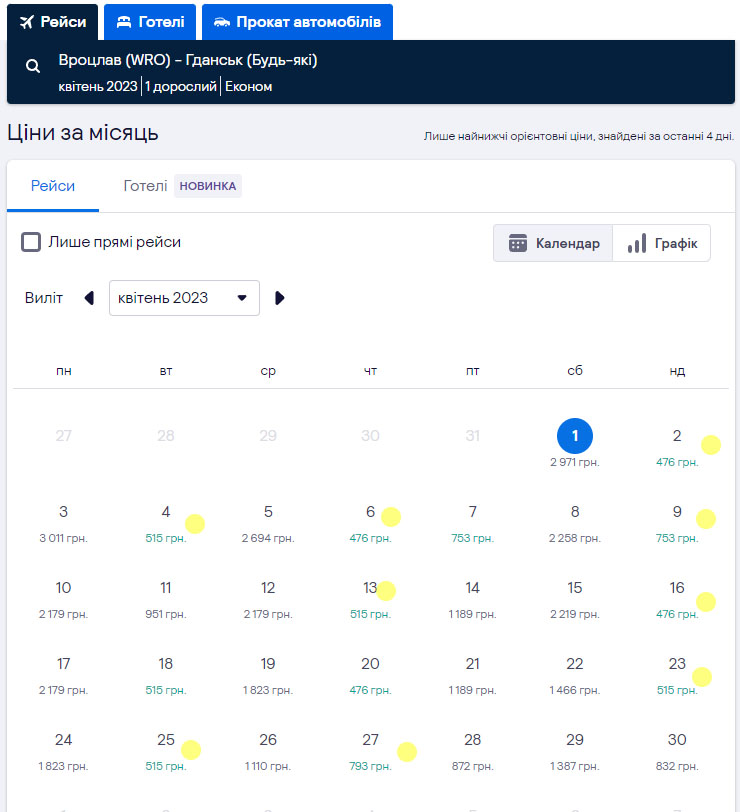The height and width of the screenshot is (812, 740).
Task: Enable Лише прямі рейси checkbox
Action: (x=31, y=242)
